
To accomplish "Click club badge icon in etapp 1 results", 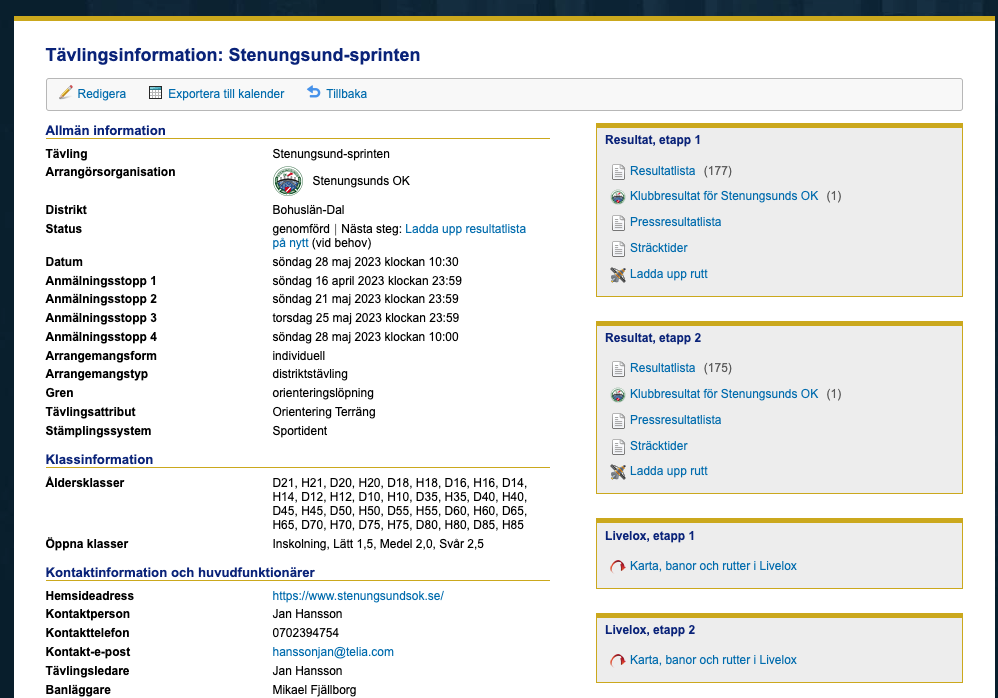I will point(618,197).
